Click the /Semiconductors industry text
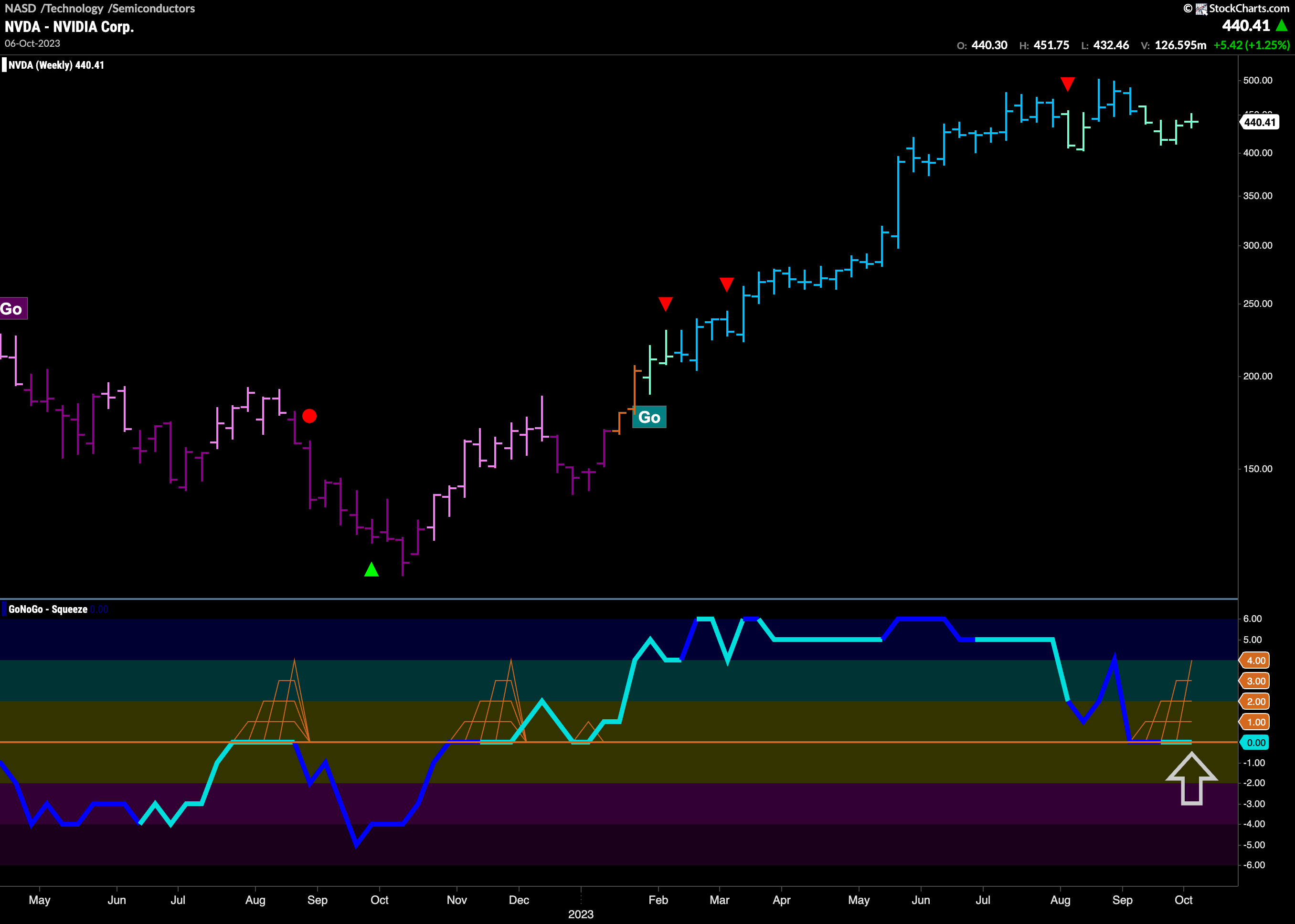 (151, 9)
